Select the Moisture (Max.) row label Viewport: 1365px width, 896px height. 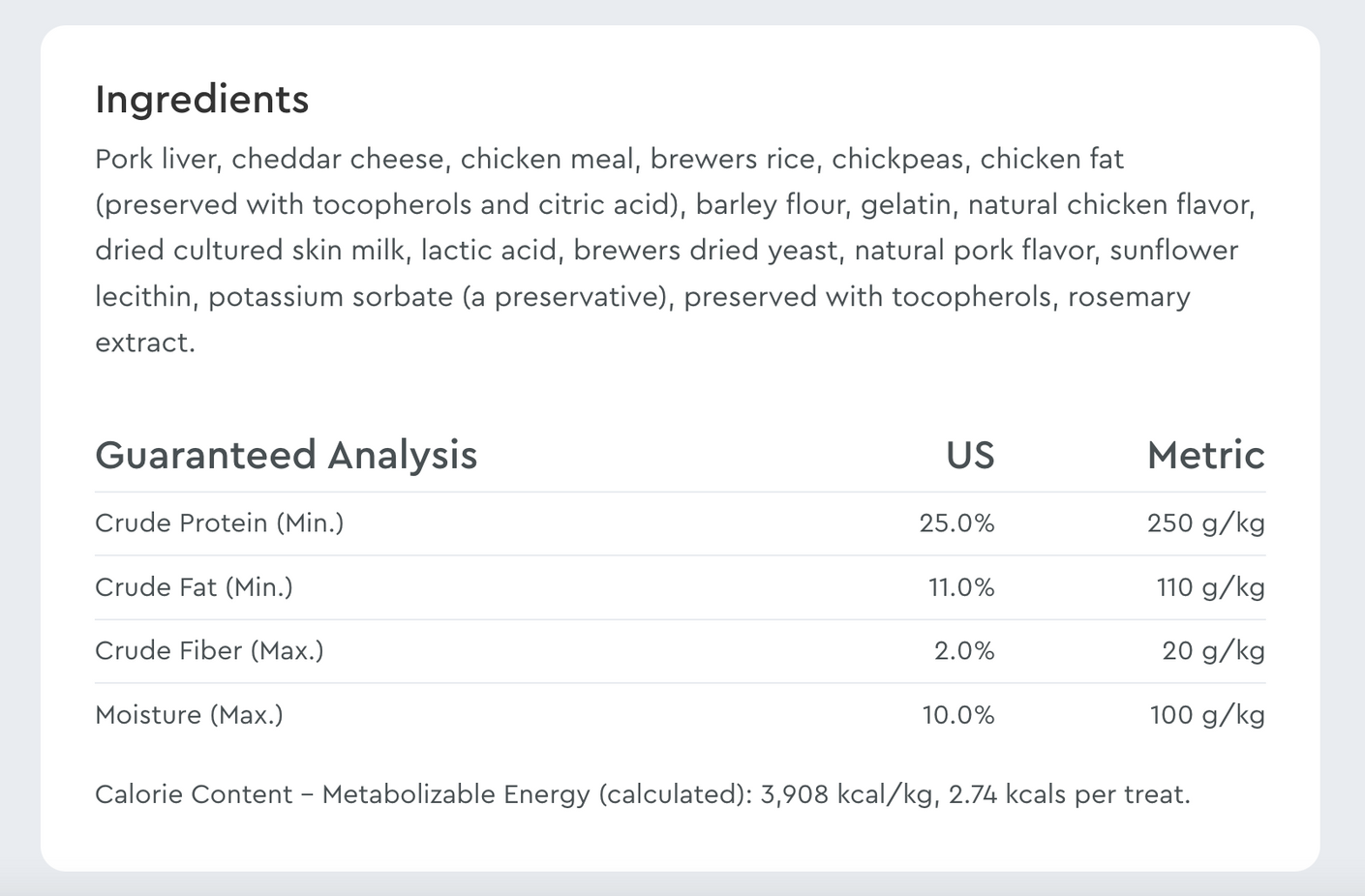tap(189, 715)
